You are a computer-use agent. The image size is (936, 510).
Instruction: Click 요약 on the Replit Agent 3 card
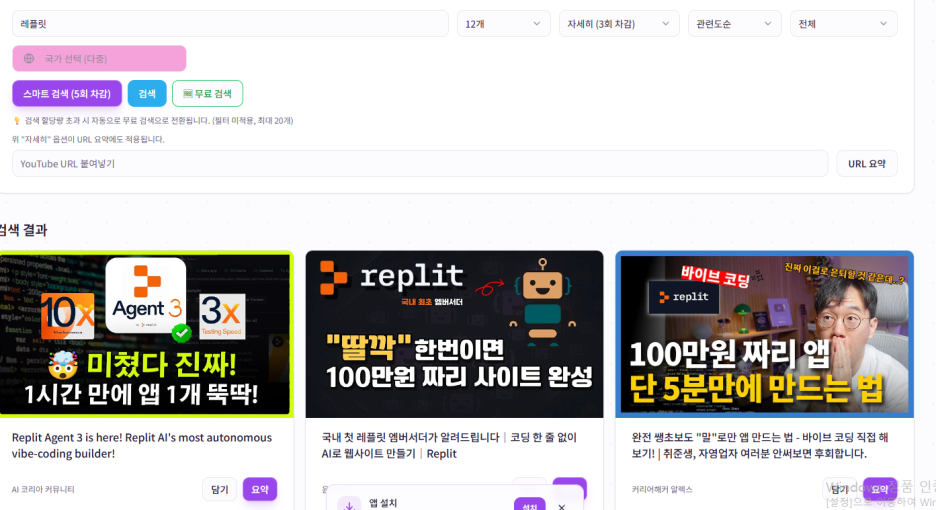tap(260, 489)
